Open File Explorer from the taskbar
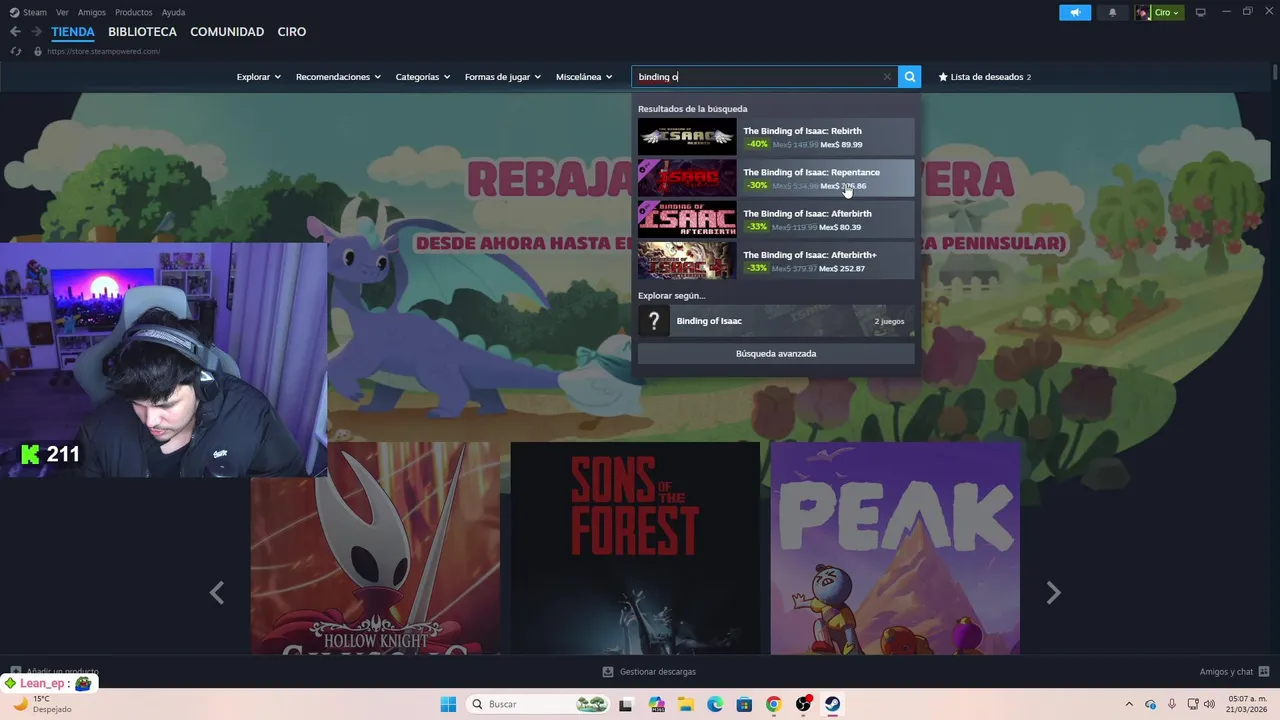Viewport: 1280px width, 720px height. point(685,704)
